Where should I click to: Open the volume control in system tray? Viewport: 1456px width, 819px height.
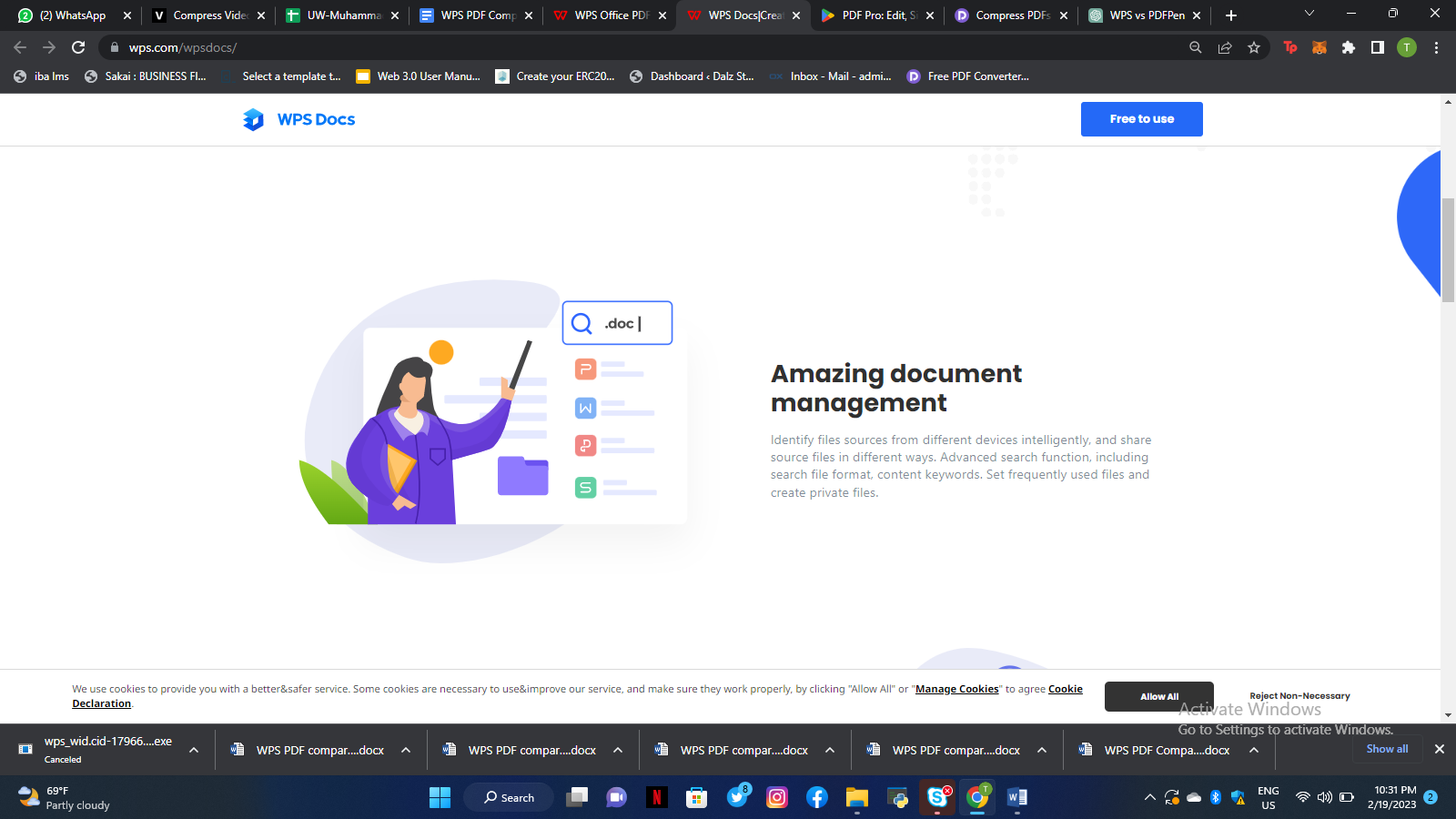(x=1325, y=797)
